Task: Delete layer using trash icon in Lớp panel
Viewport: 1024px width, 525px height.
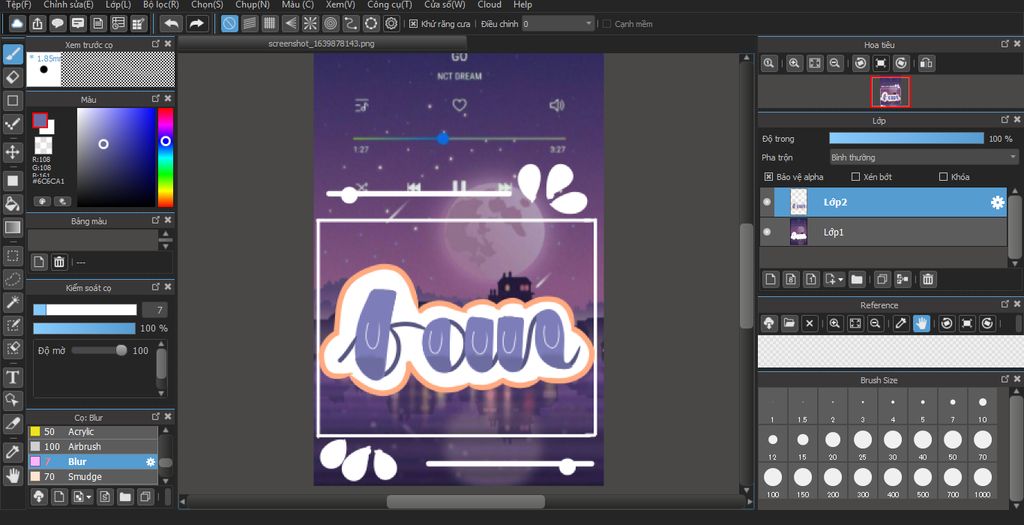Action: click(x=927, y=279)
